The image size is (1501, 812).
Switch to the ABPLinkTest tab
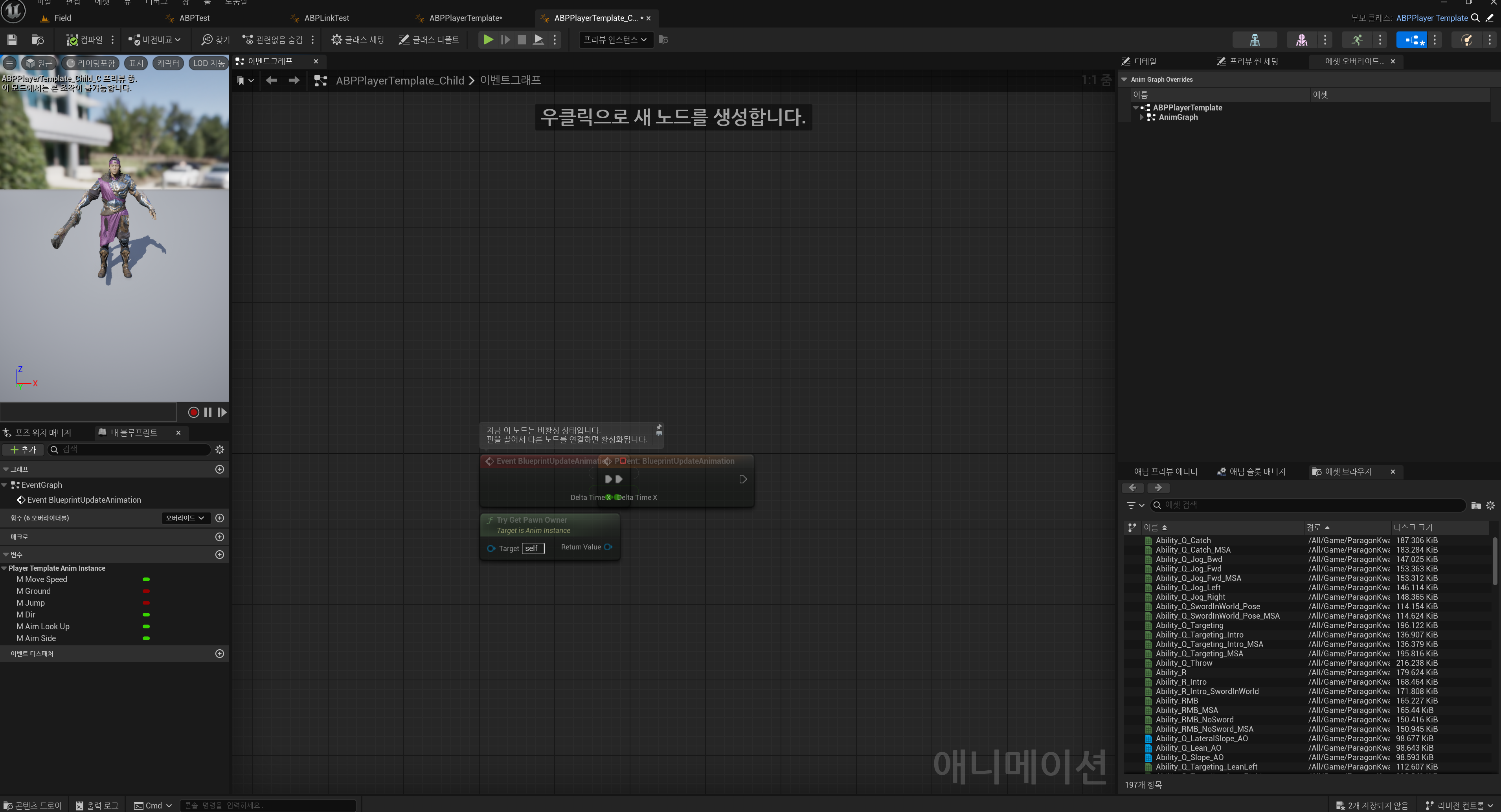tap(326, 18)
